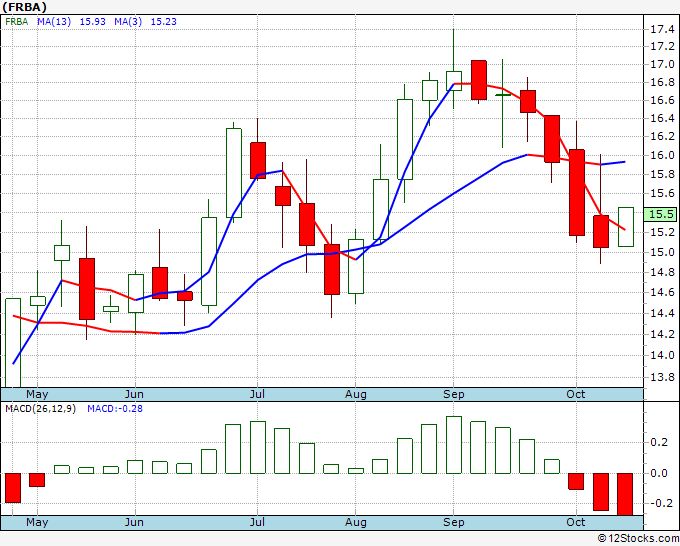Click the 16.2 price axis label
This screenshot has height=546, width=680.
662,137
